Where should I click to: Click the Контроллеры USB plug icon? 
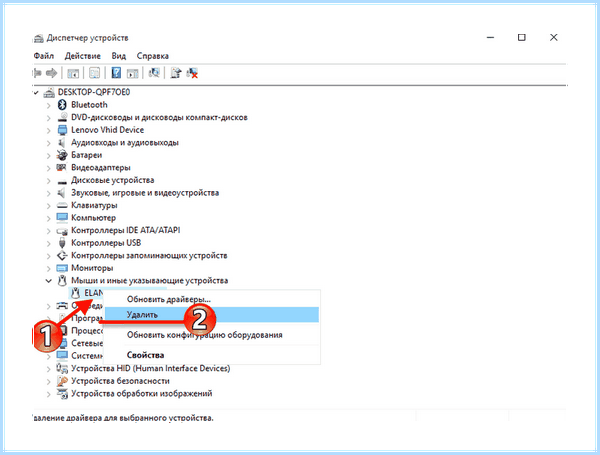point(62,243)
